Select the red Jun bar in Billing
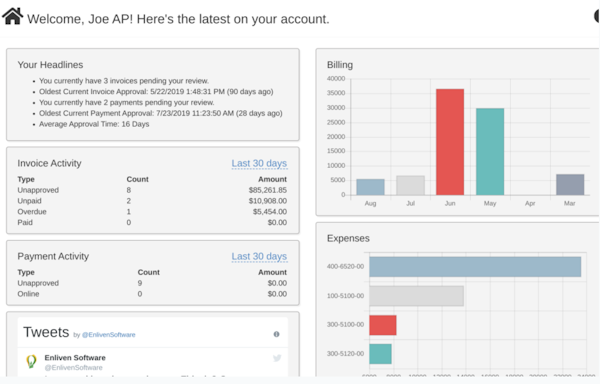The width and height of the screenshot is (600, 384). pyautogui.click(x=450, y=142)
